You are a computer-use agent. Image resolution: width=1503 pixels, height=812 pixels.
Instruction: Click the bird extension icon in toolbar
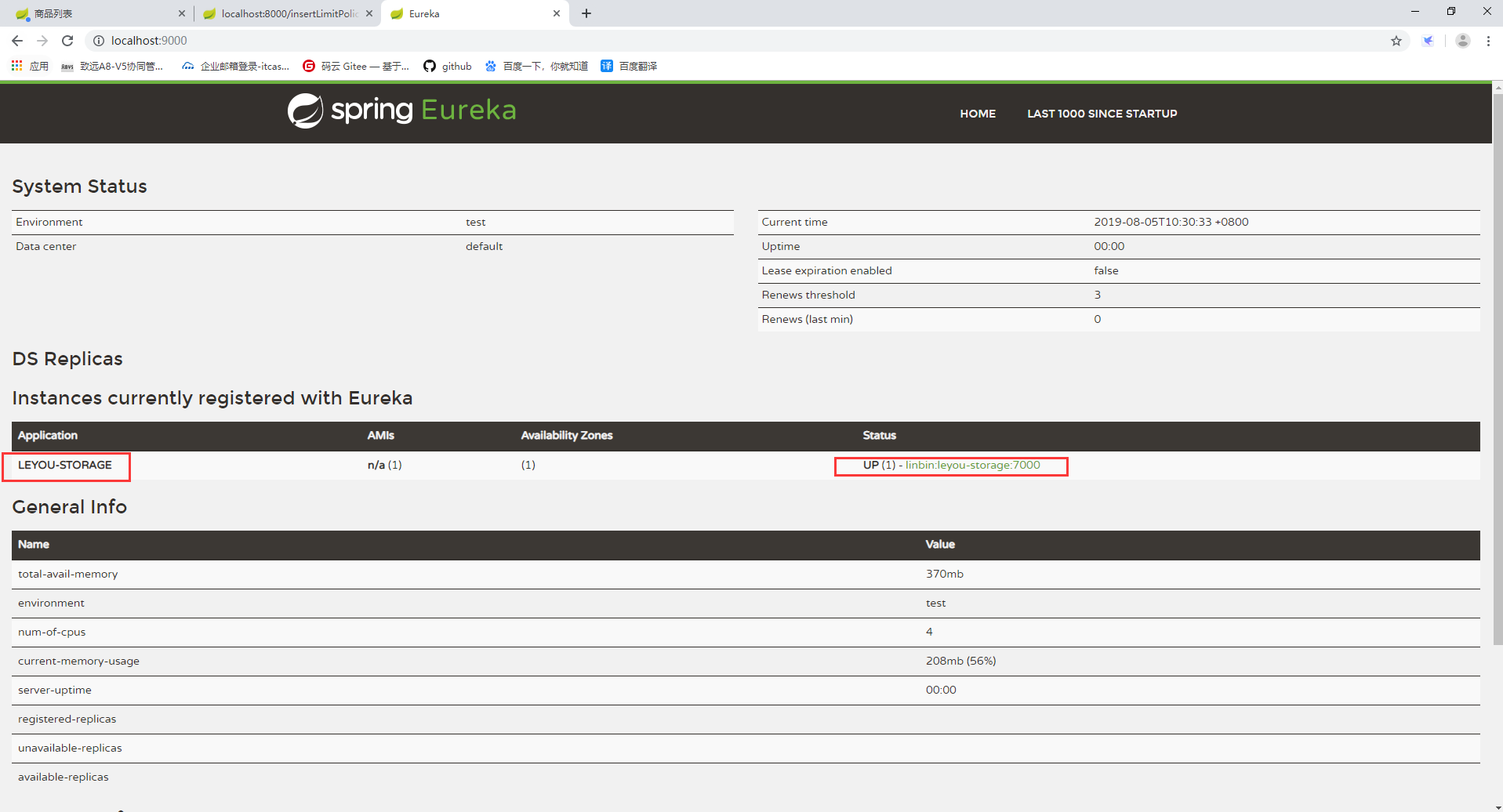[1428, 41]
